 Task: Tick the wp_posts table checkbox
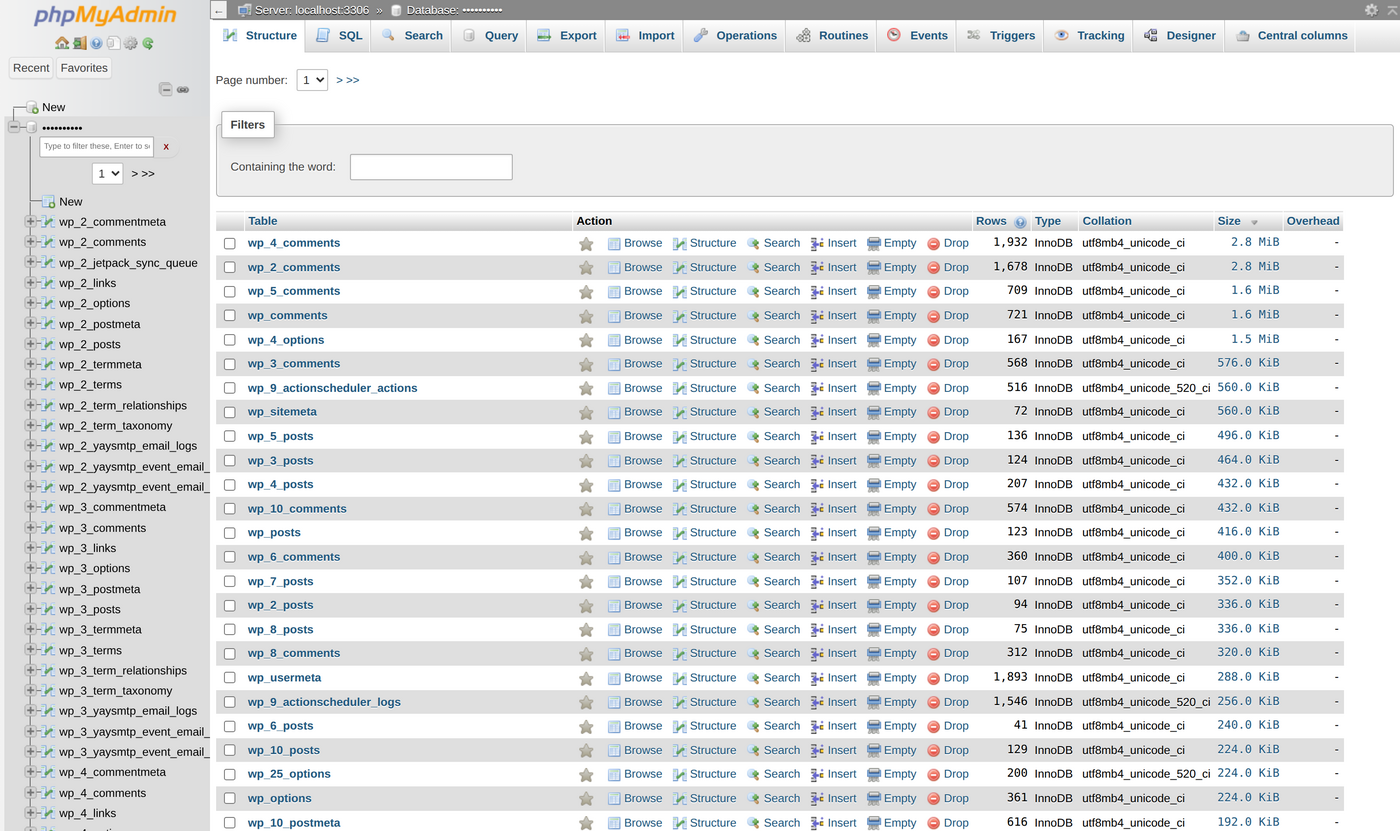click(x=230, y=533)
